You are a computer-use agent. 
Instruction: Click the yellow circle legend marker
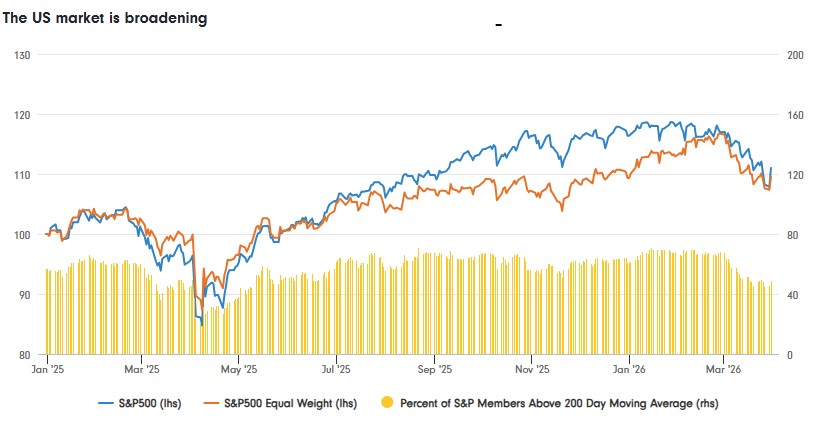(x=387, y=404)
